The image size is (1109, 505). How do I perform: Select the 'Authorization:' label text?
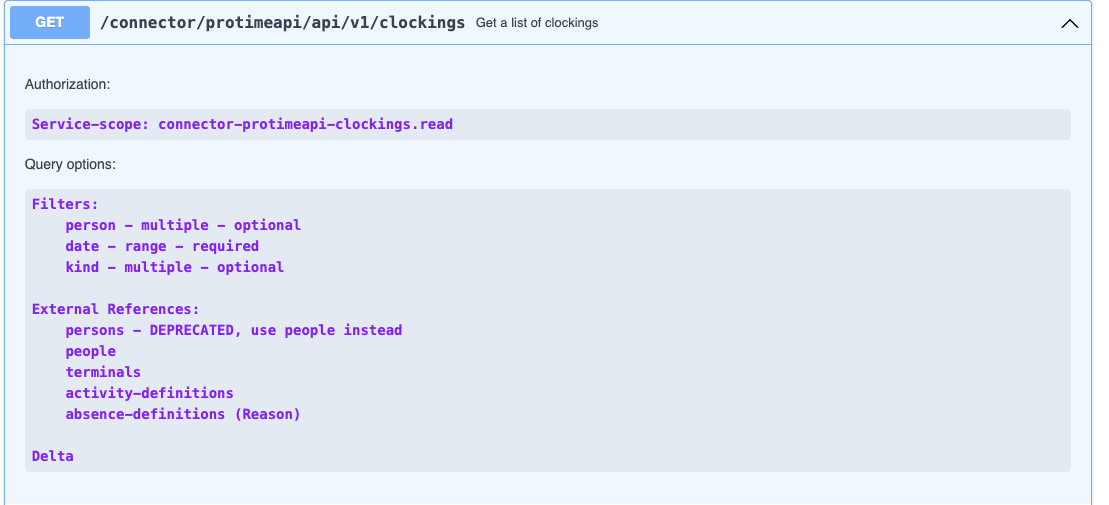68,84
